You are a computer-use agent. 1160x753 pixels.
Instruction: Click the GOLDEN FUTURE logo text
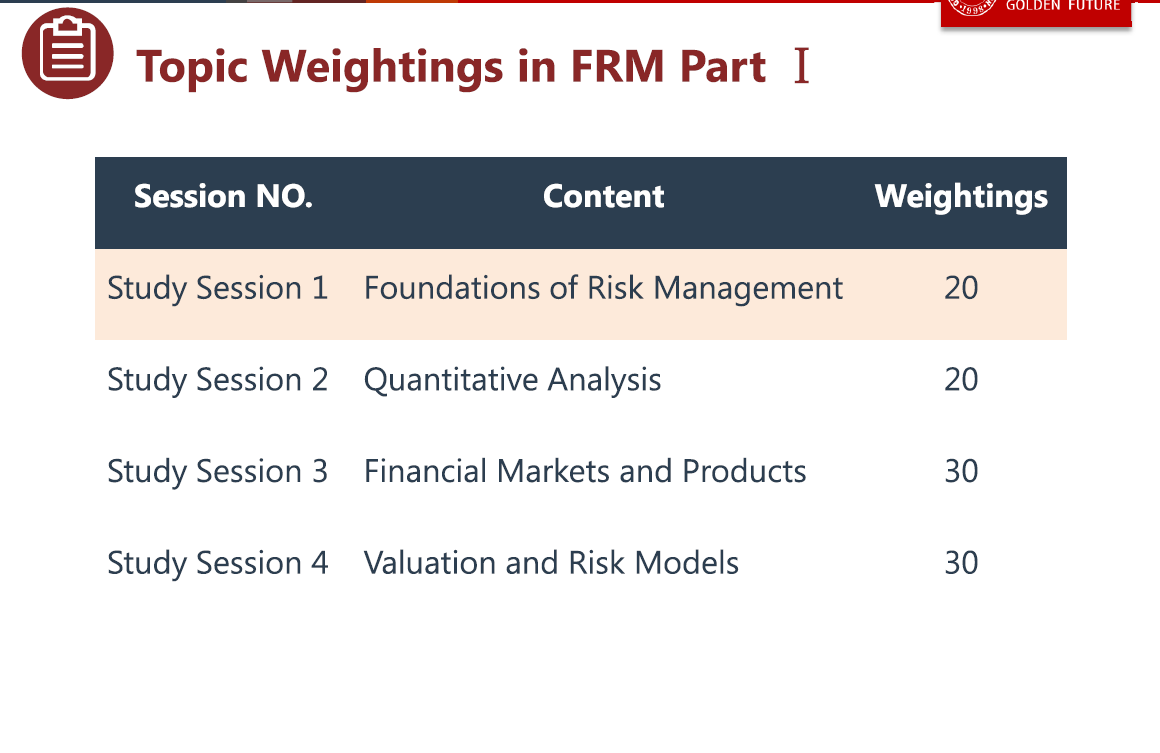pyautogui.click(x=1062, y=6)
